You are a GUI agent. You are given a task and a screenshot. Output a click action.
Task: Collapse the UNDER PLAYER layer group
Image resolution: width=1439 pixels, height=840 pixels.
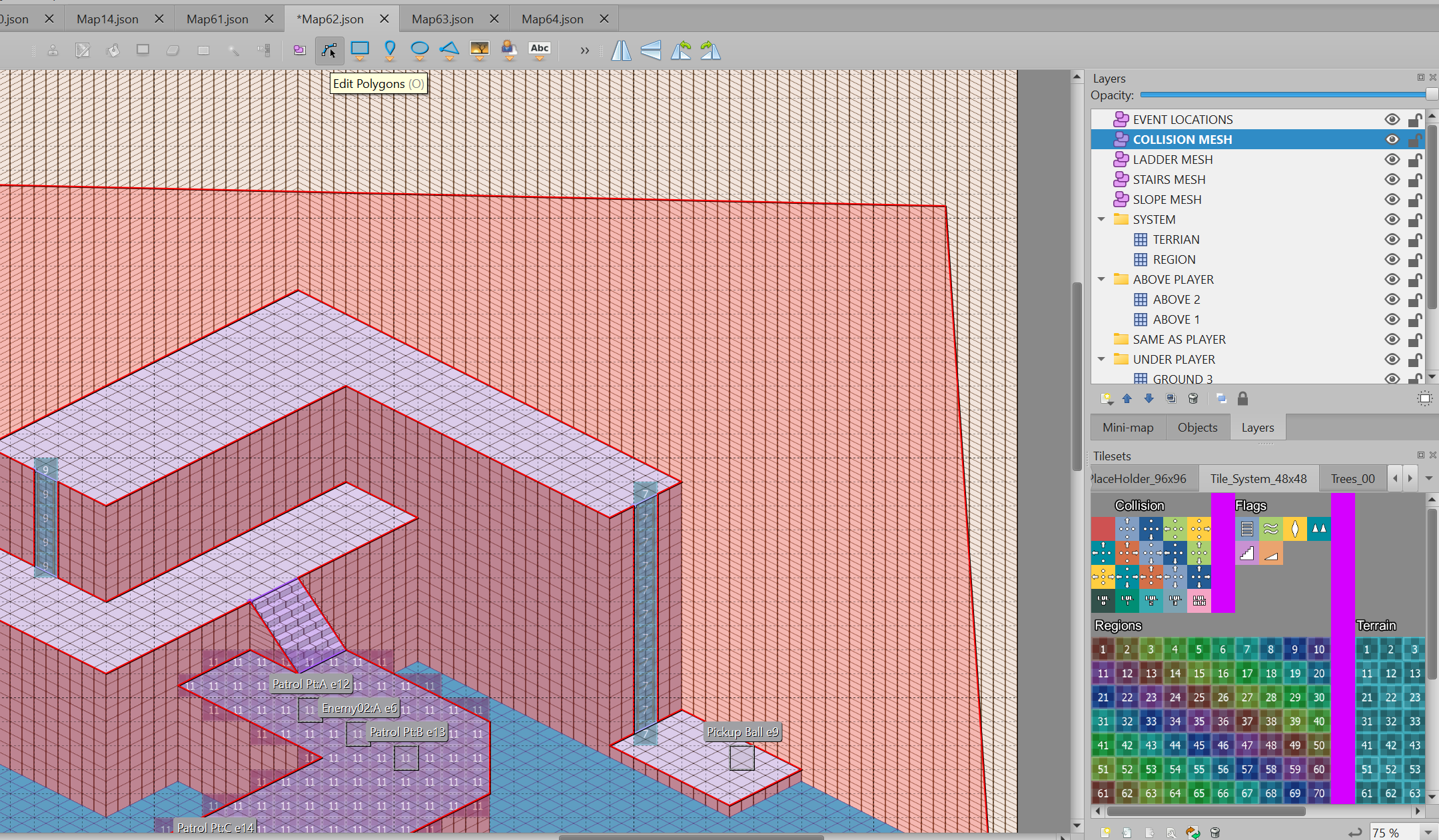coord(1101,359)
